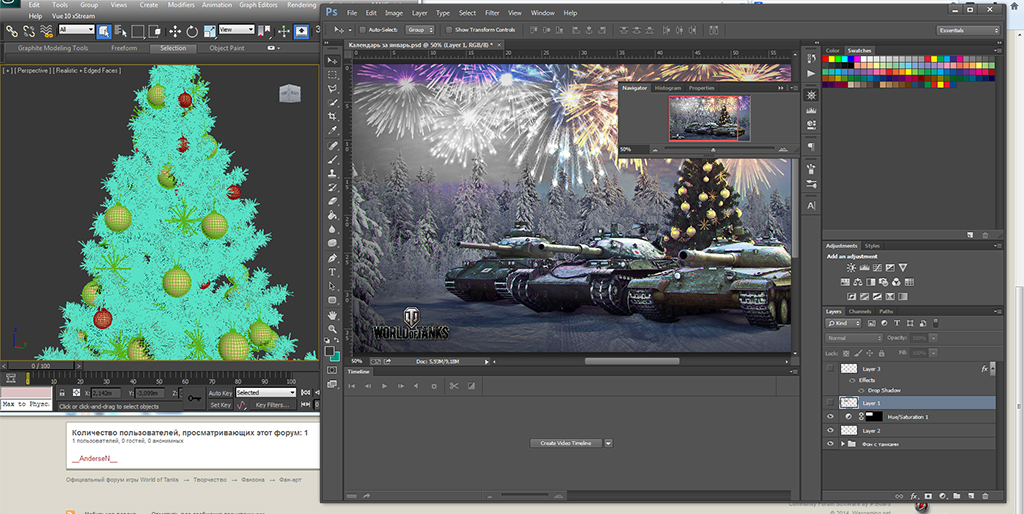The image size is (1024, 514).
Task: Open the 3ds Max View coordinate dropdown
Action: (236, 29)
